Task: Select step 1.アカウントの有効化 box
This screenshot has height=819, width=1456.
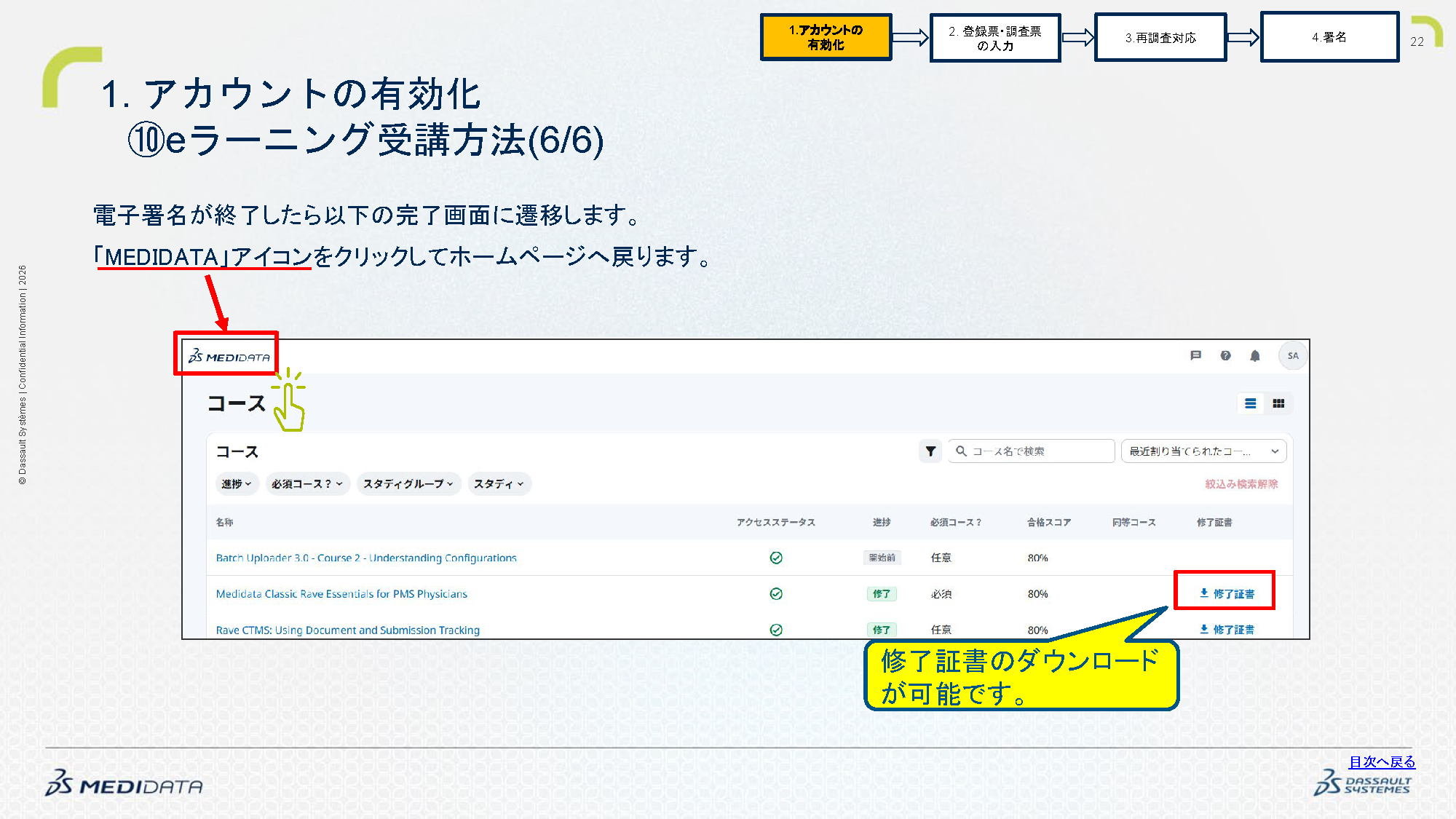Action: [826, 37]
